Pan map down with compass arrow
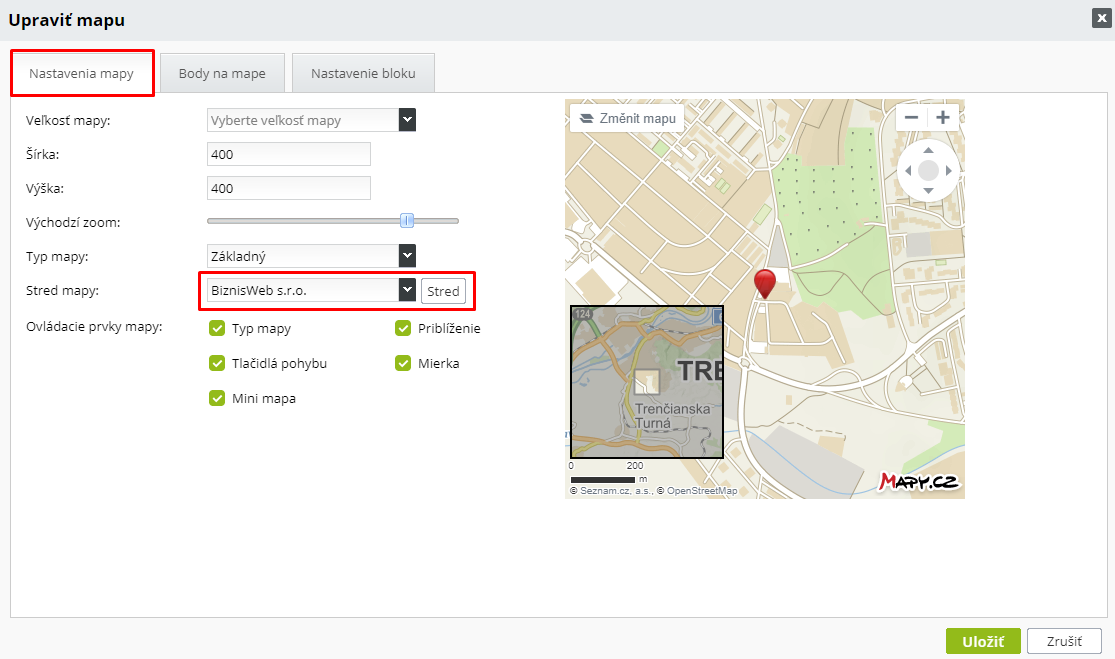Screen dimensions: 1115x659 928,190
